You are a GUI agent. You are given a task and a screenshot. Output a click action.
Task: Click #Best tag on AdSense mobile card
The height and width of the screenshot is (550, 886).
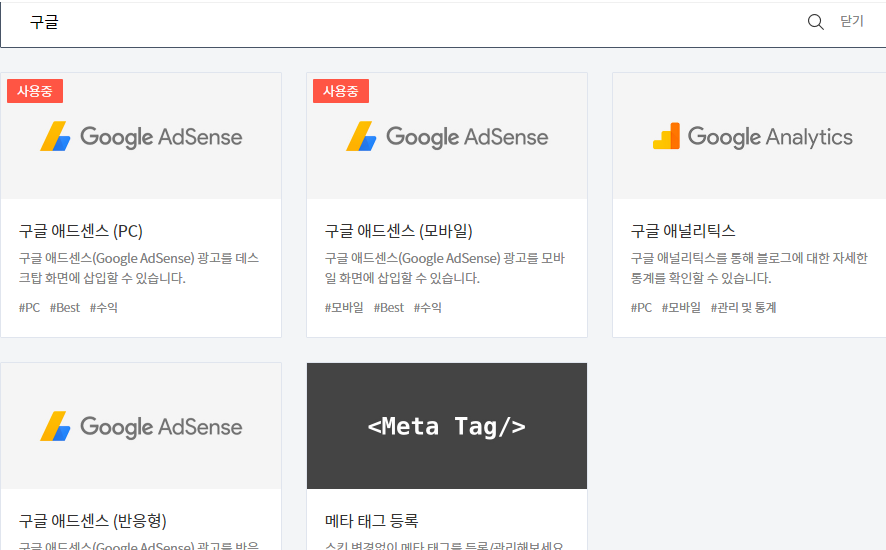[389, 308]
